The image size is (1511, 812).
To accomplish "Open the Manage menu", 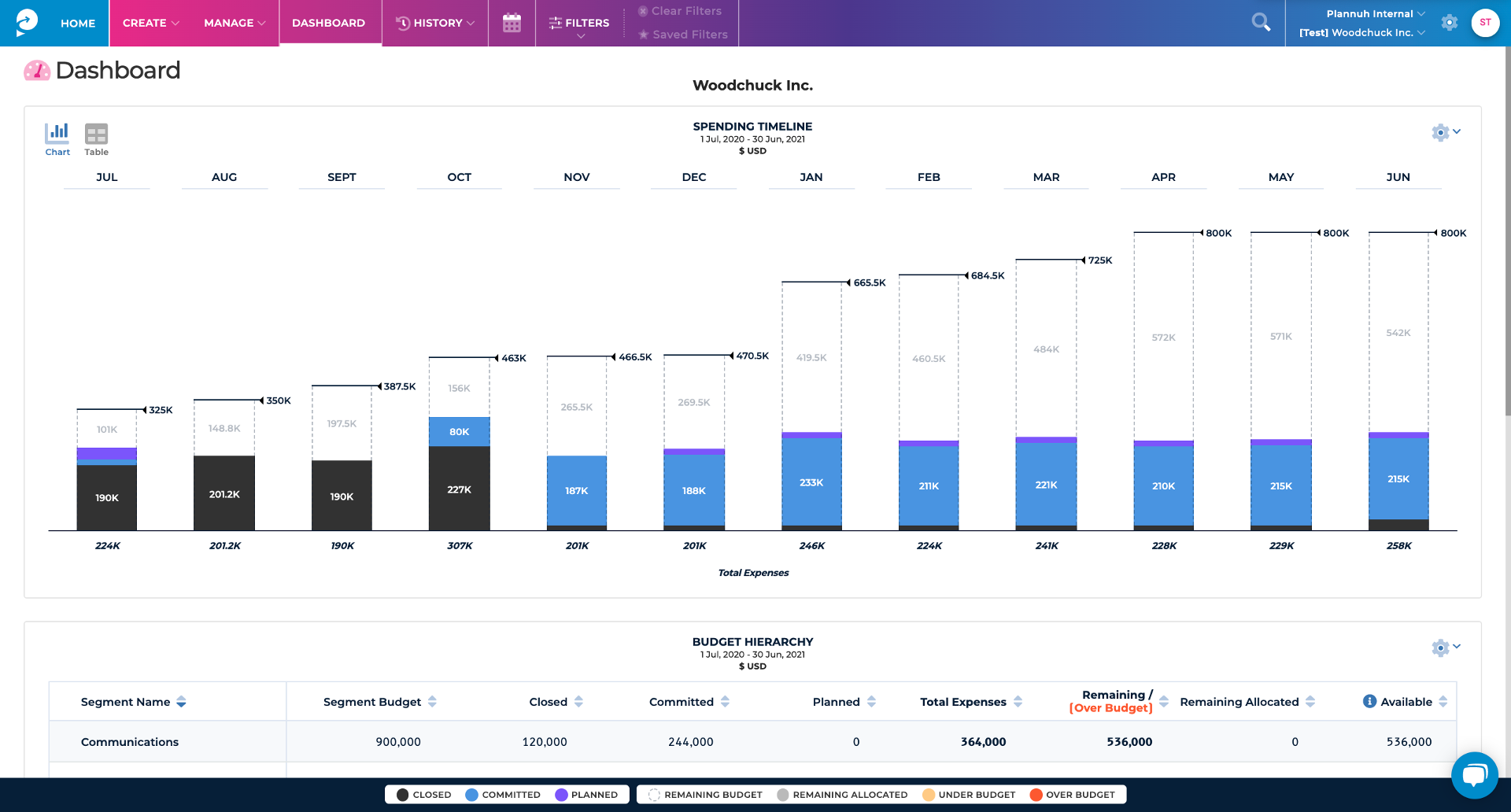I will (x=233, y=23).
